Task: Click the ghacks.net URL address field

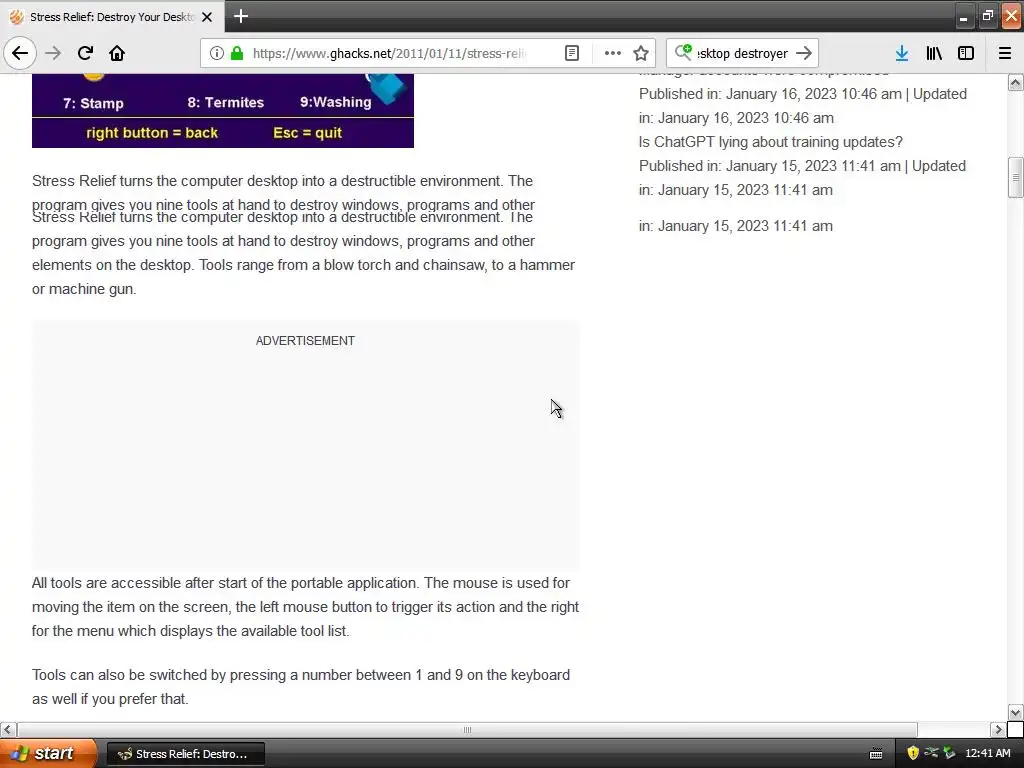Action: pos(390,53)
